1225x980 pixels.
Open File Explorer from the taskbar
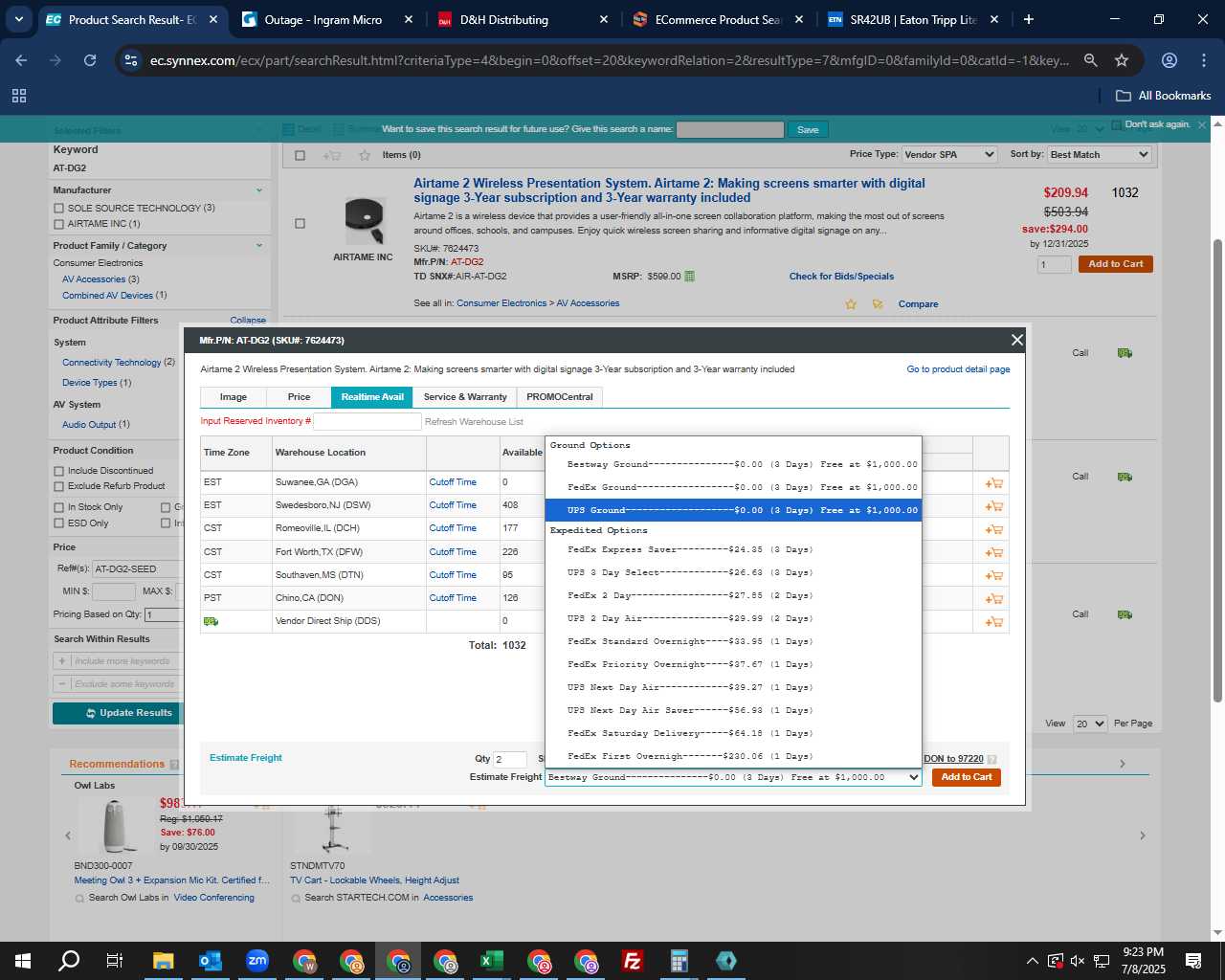[163, 961]
